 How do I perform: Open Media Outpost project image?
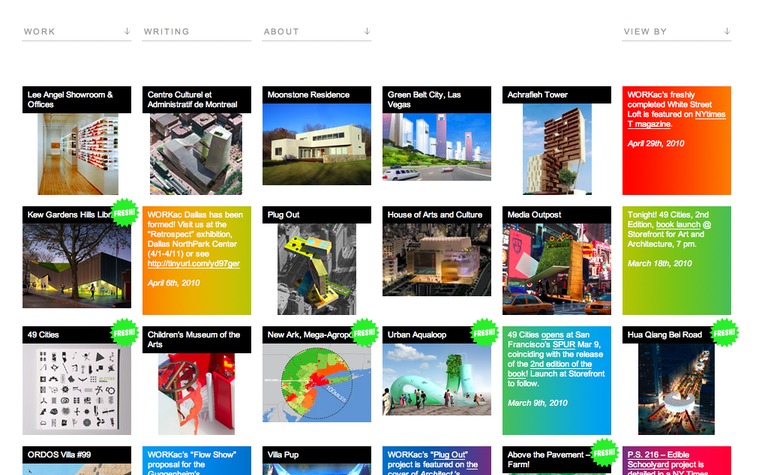tap(556, 269)
